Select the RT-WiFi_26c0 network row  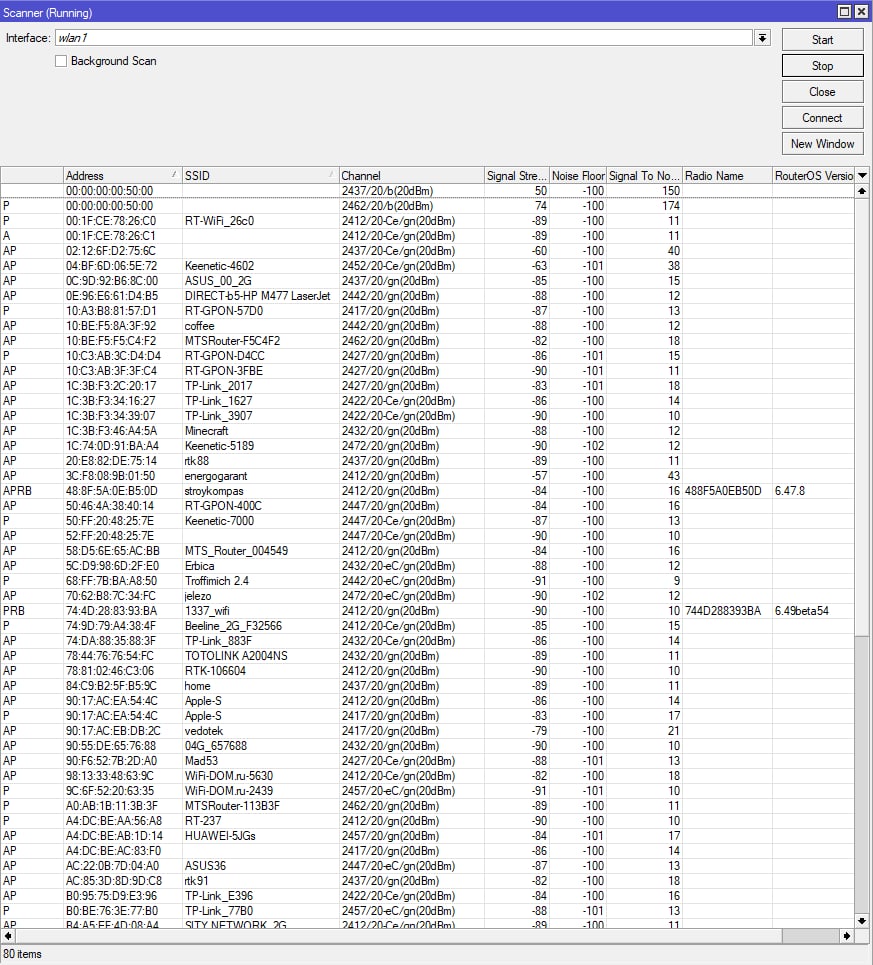(427, 221)
